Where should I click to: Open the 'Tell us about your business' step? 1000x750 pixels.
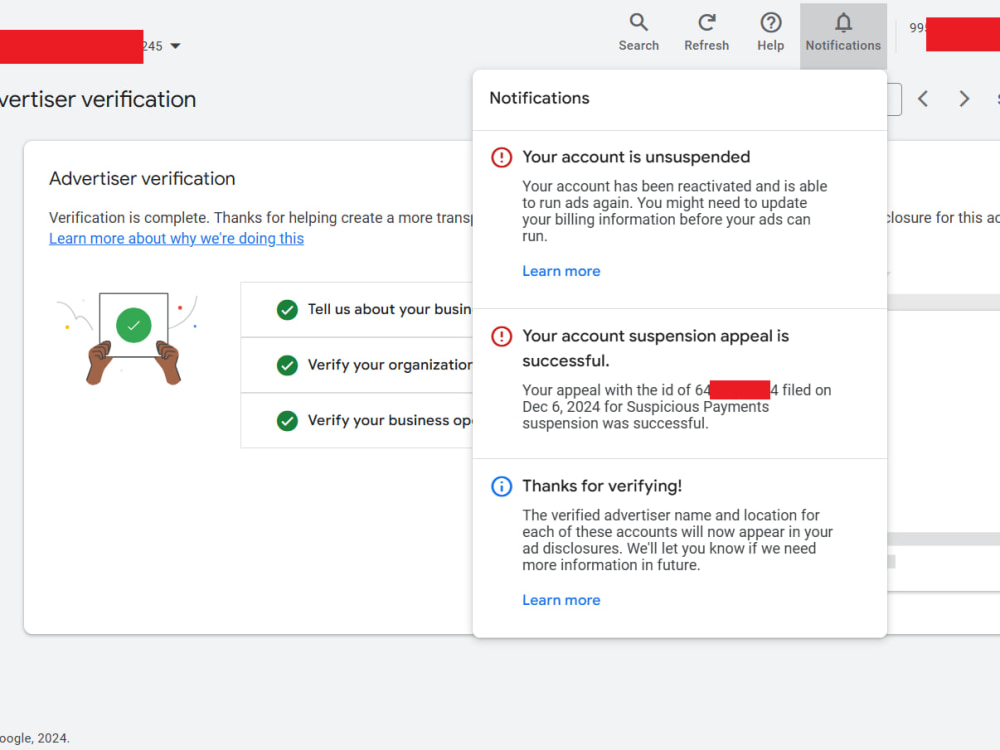pyautogui.click(x=357, y=310)
